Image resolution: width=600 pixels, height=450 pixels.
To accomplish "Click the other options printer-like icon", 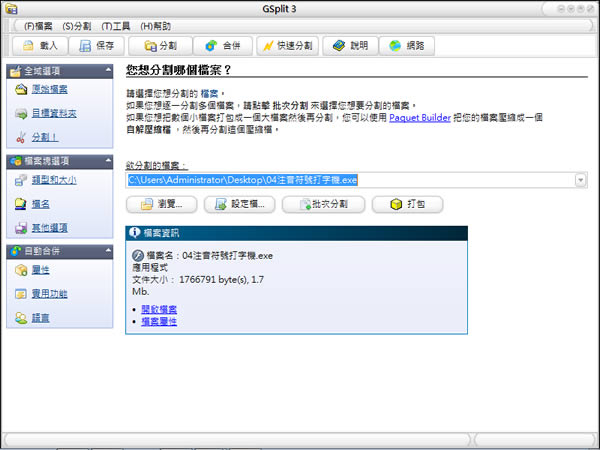I will (x=21, y=228).
